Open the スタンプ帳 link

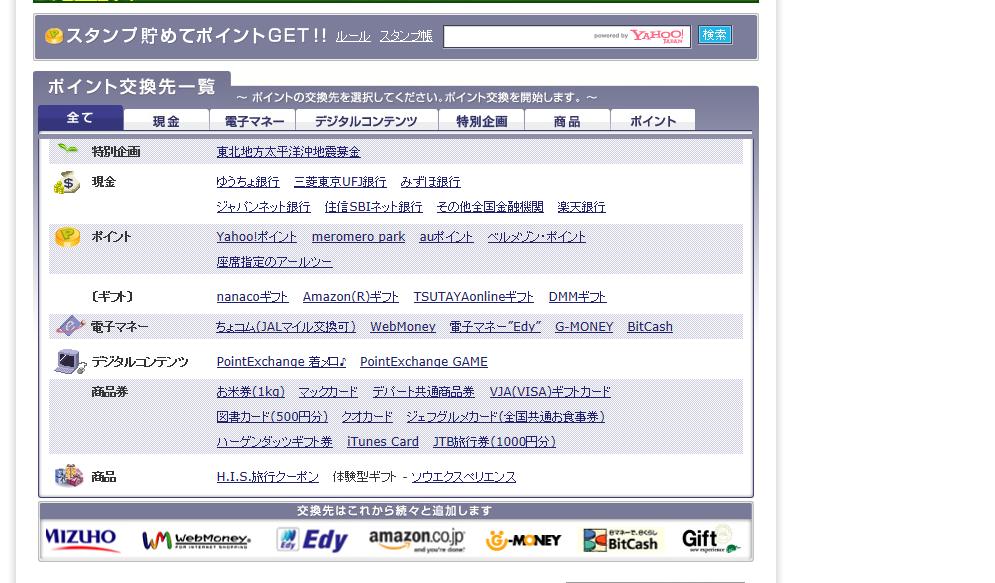coord(405,36)
